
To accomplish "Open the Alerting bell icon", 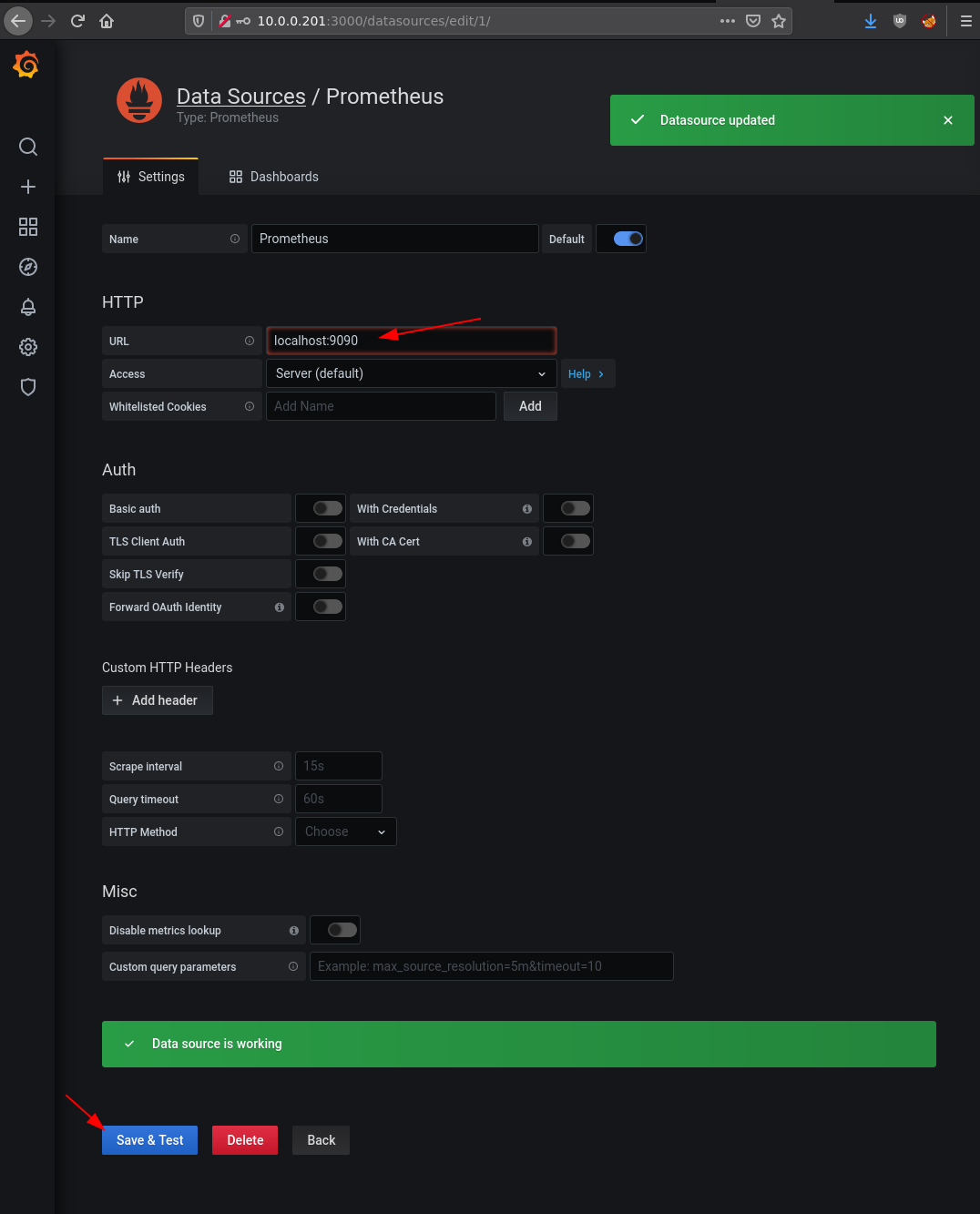I will [28, 307].
